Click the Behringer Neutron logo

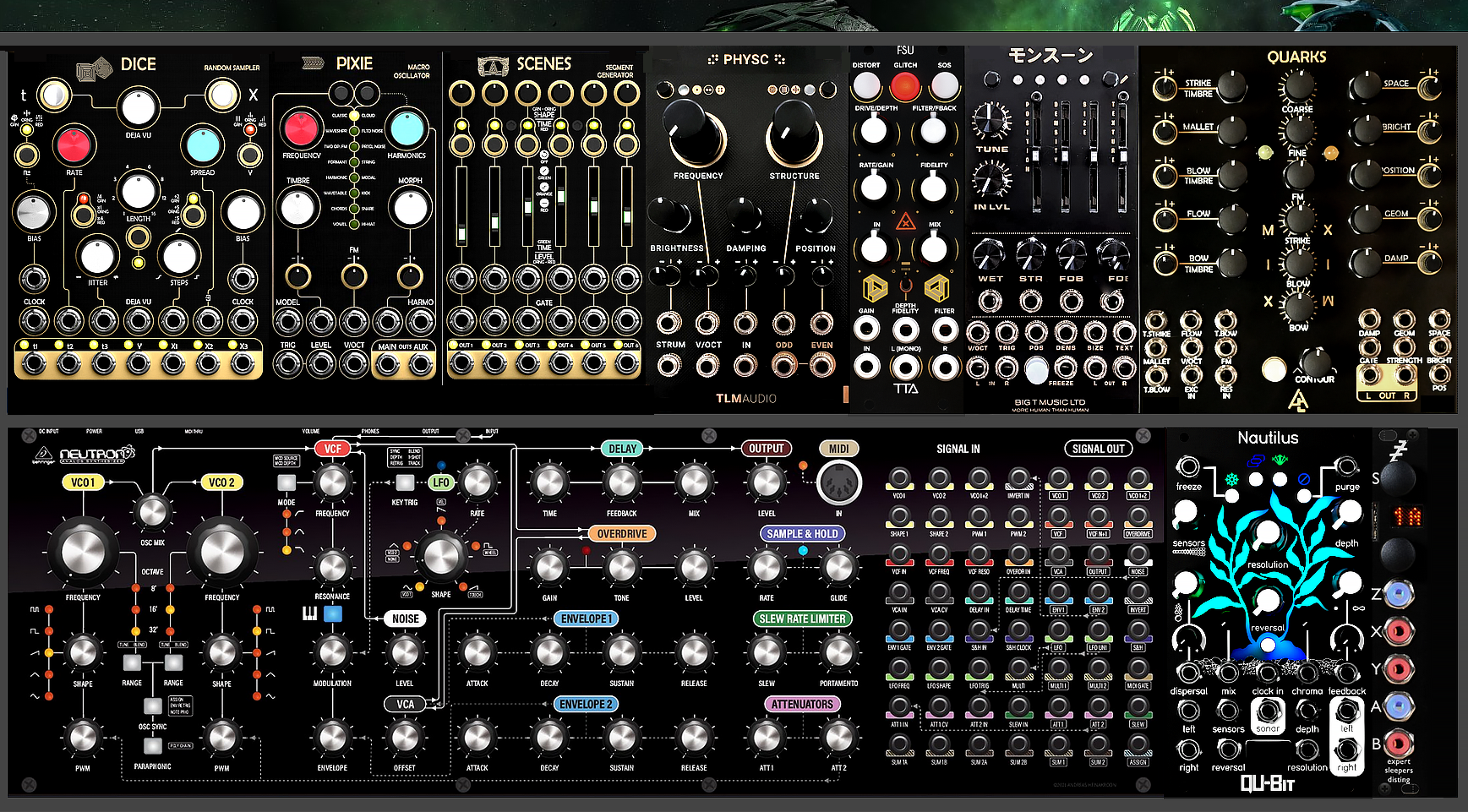coord(85,455)
